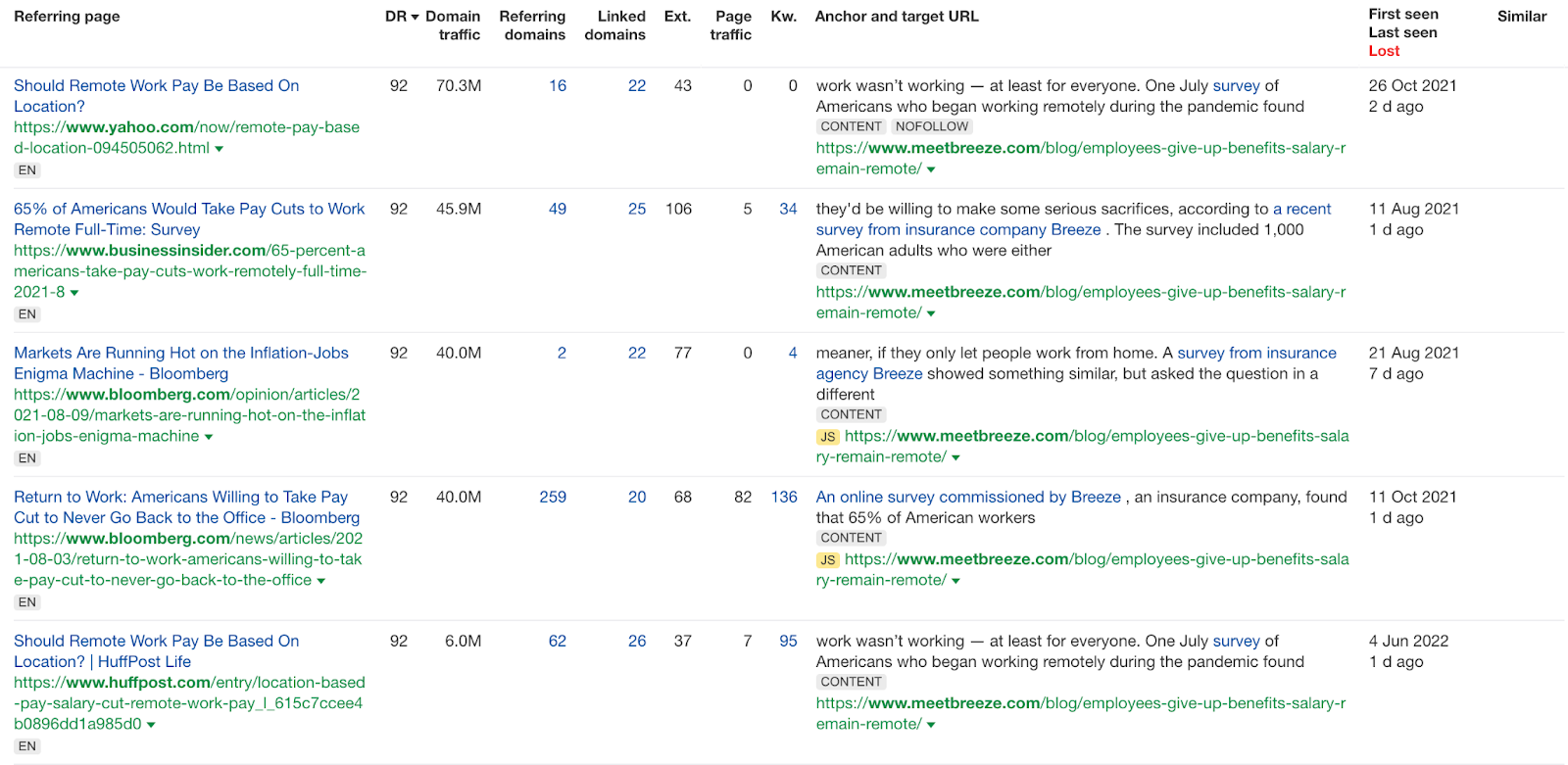Click keywords count 4 in Bloomberg row
This screenshot has height=765, width=1568.
793,354
